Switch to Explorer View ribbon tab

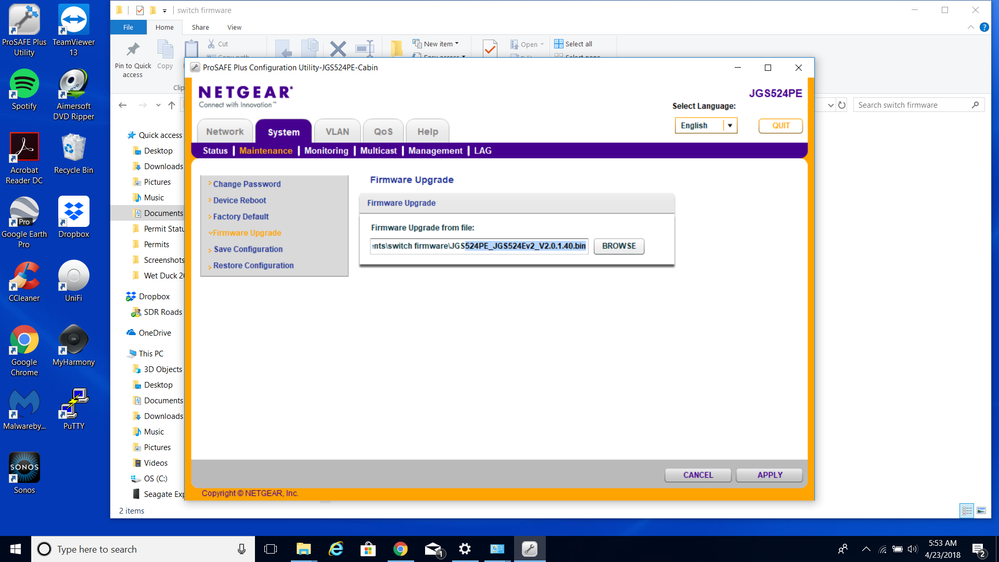pos(234,27)
